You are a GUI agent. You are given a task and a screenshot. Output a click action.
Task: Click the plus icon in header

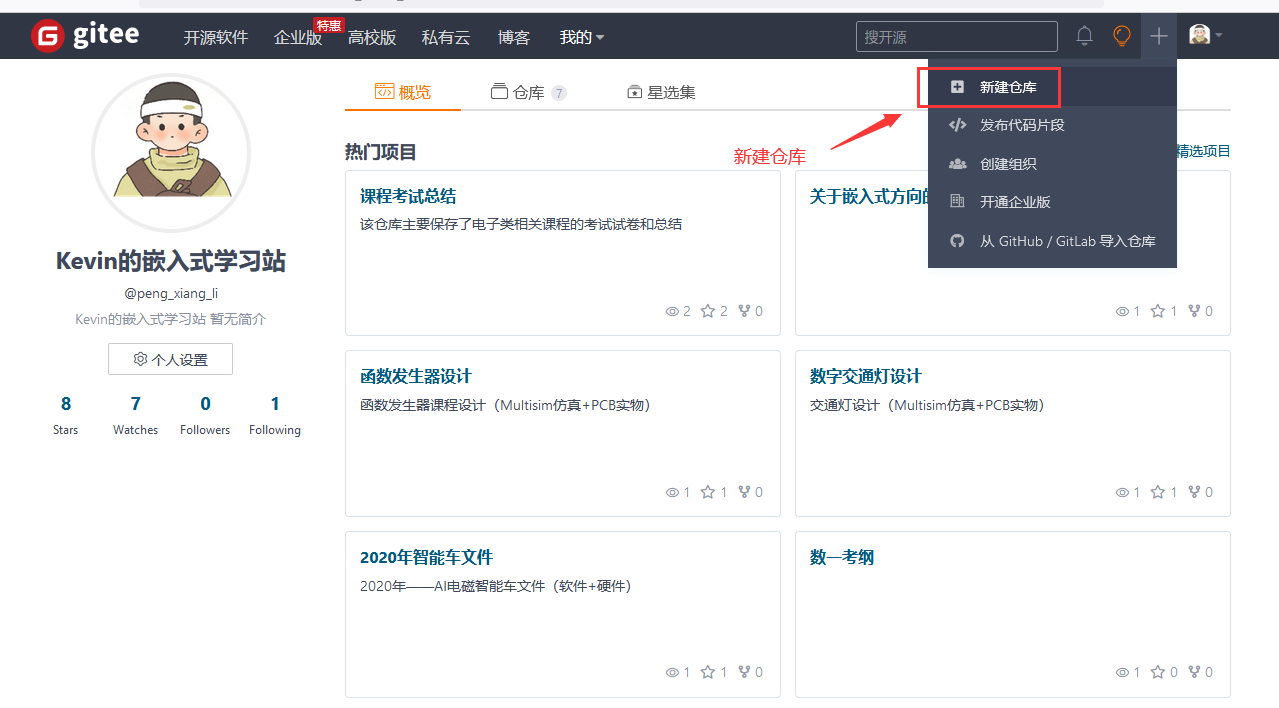click(x=1158, y=36)
